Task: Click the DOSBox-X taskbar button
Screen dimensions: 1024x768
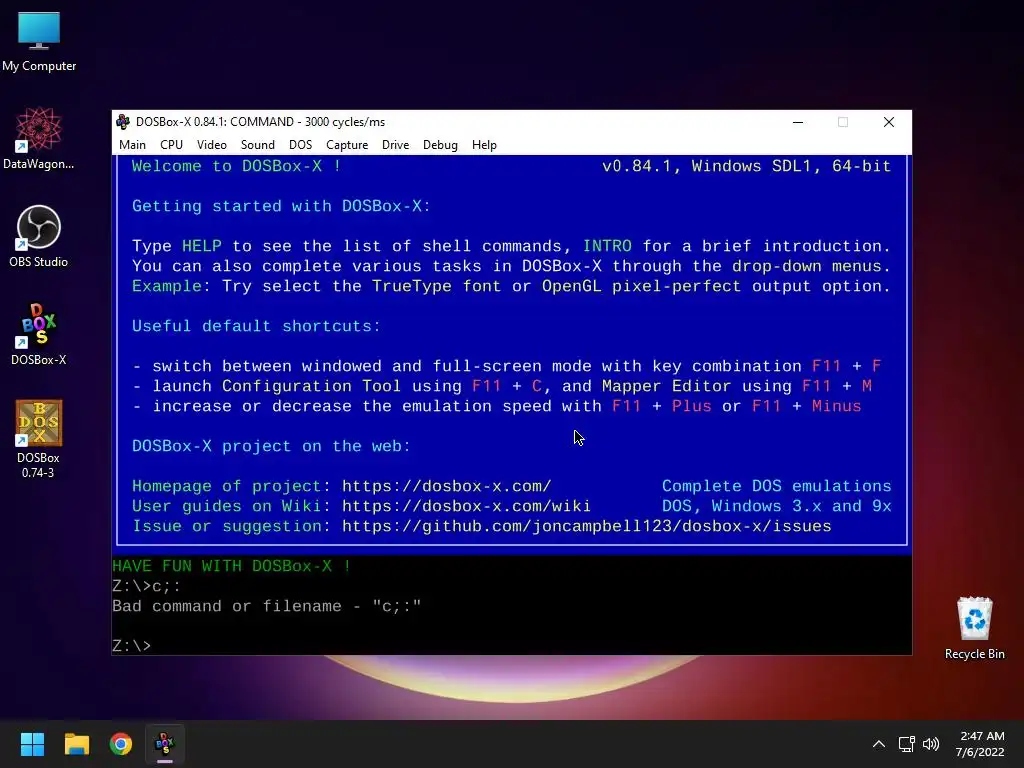Action: 165,744
